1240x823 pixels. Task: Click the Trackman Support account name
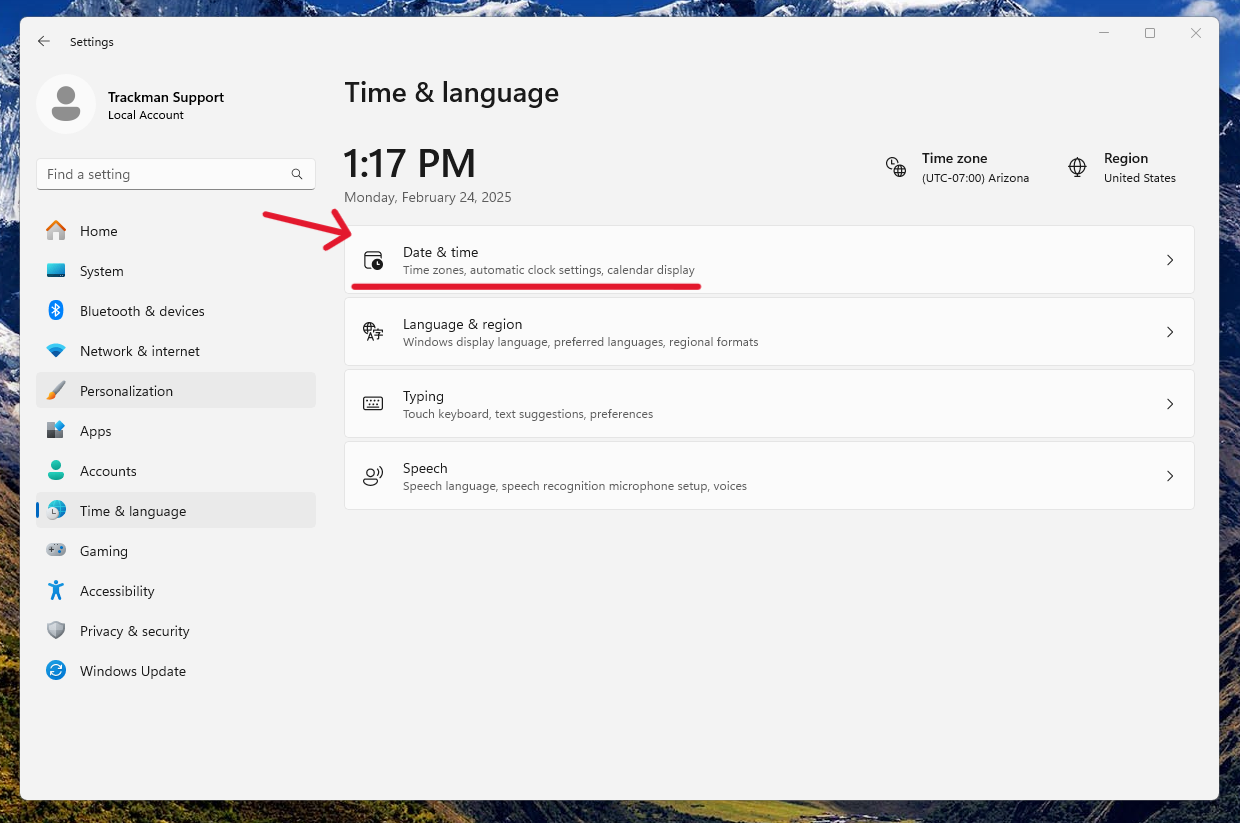166,97
